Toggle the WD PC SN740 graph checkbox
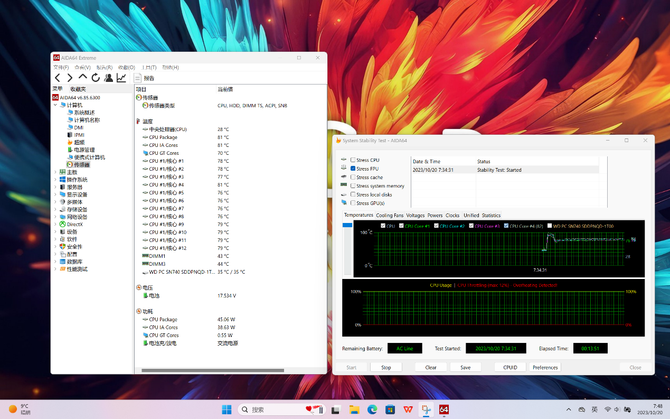The height and width of the screenshot is (419, 670). tap(550, 226)
